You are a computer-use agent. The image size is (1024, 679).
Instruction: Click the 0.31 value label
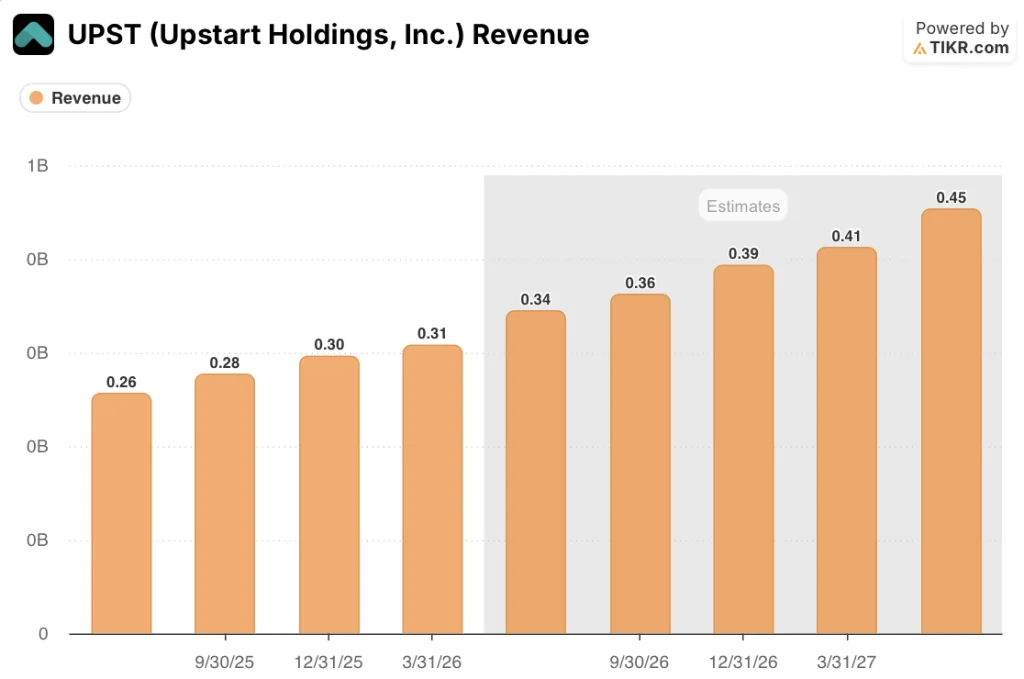(x=432, y=333)
